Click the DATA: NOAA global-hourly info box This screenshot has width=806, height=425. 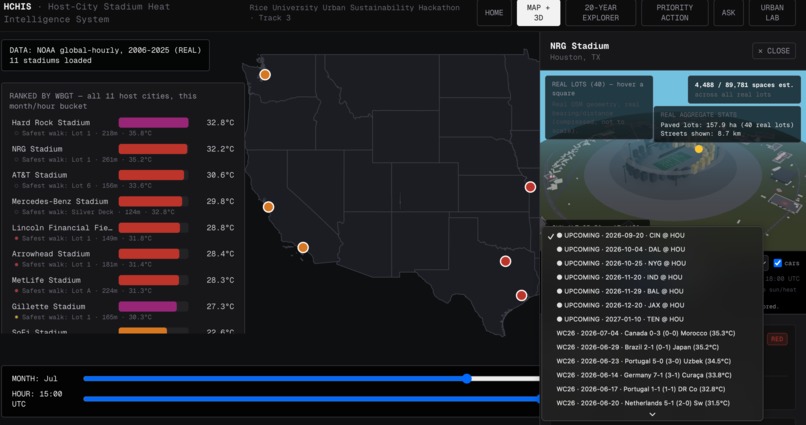pyautogui.click(x=105, y=55)
